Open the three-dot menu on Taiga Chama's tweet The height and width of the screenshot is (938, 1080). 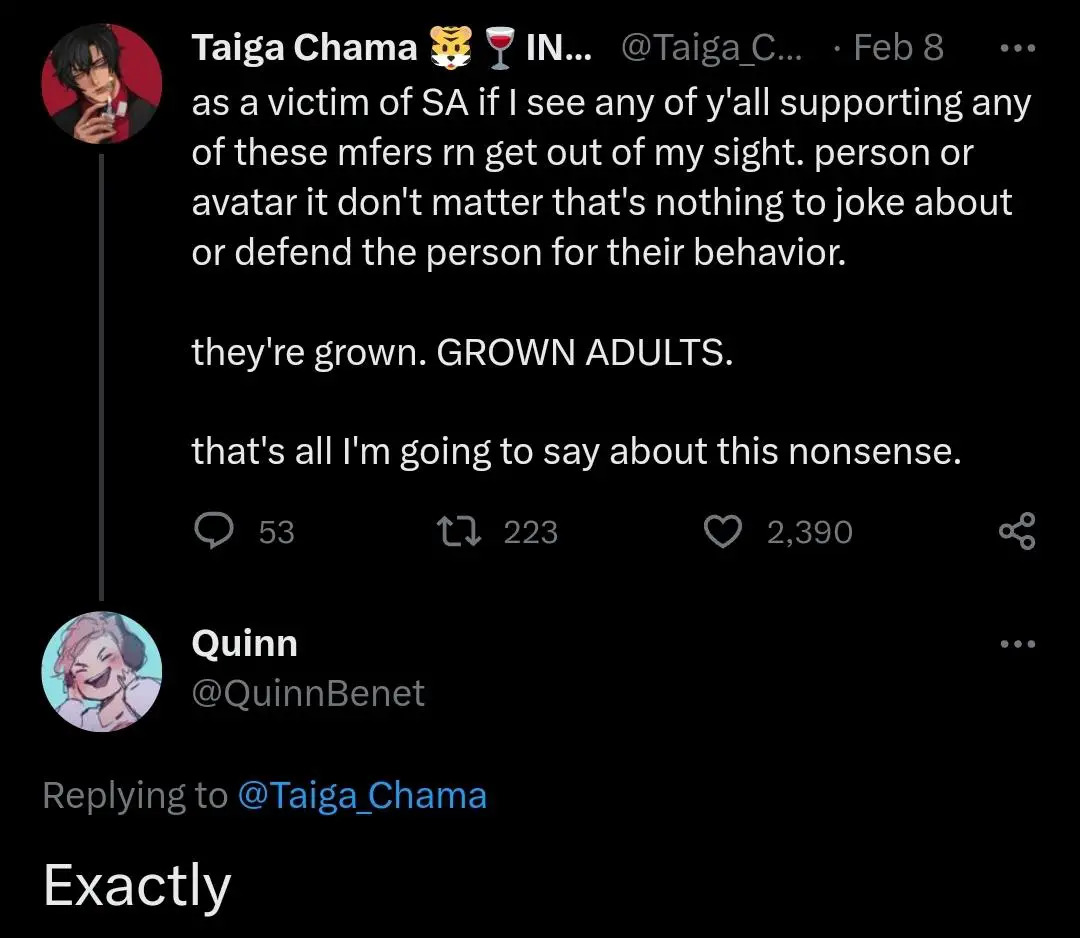(1017, 48)
